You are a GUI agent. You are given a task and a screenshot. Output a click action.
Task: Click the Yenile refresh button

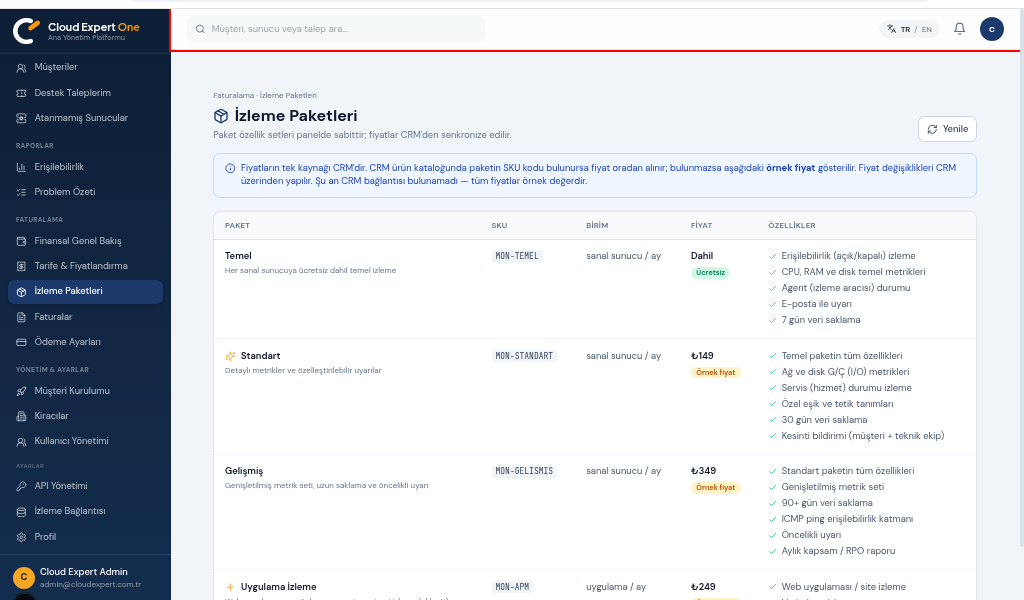tap(947, 129)
